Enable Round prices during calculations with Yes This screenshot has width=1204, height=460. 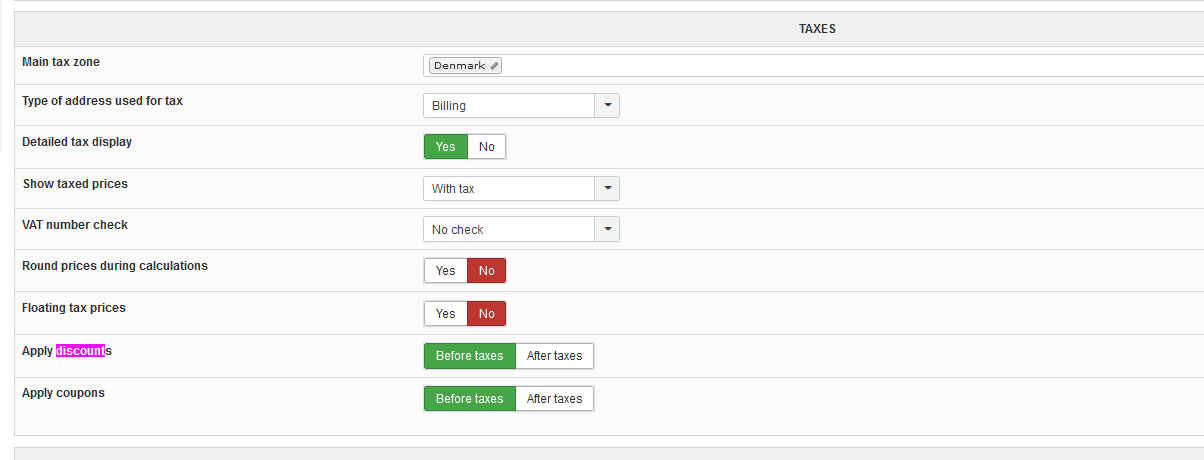(x=446, y=271)
